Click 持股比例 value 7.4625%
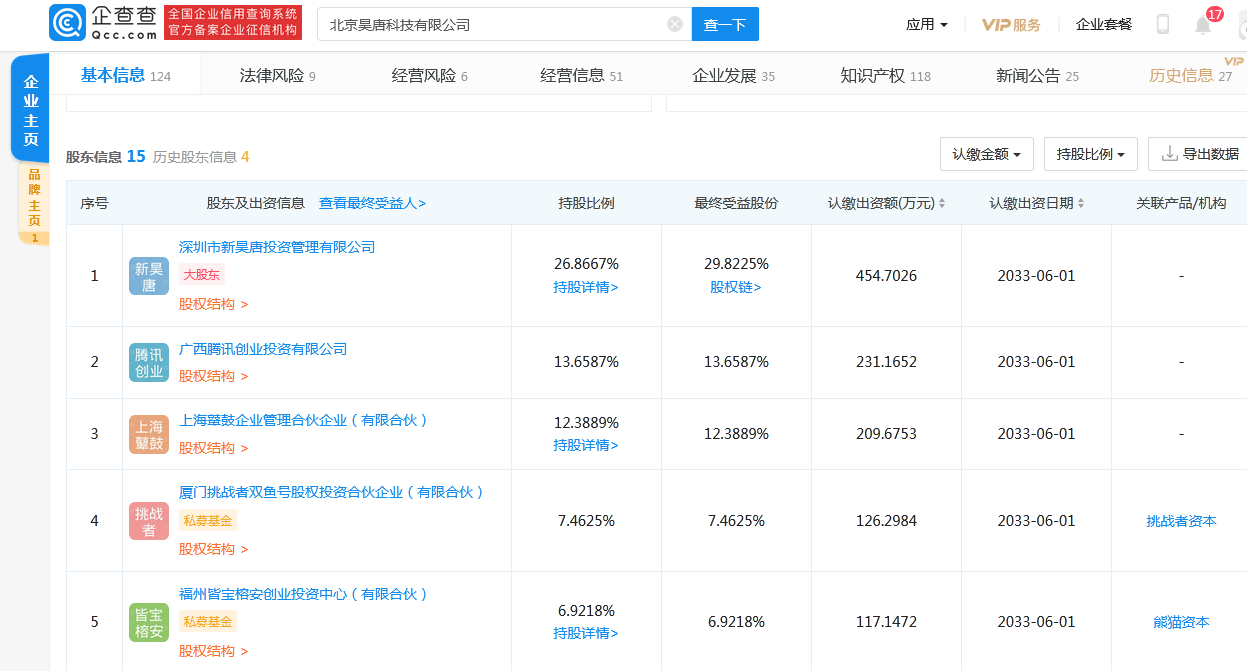Viewport: 1247px width, 671px height. tap(586, 521)
